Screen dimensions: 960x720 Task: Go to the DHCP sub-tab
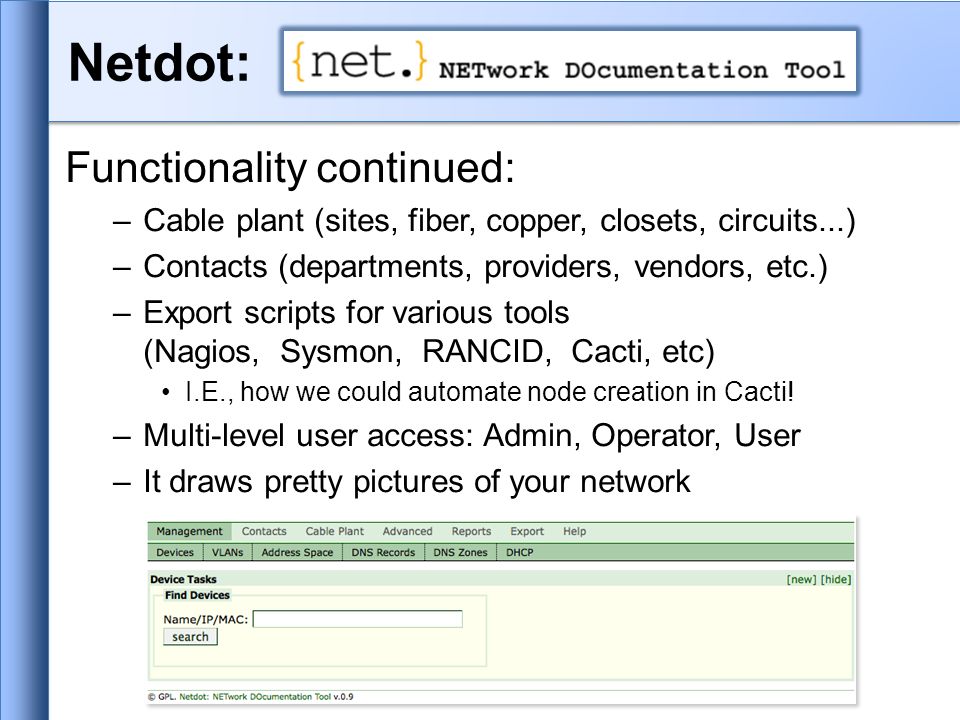pos(519,552)
